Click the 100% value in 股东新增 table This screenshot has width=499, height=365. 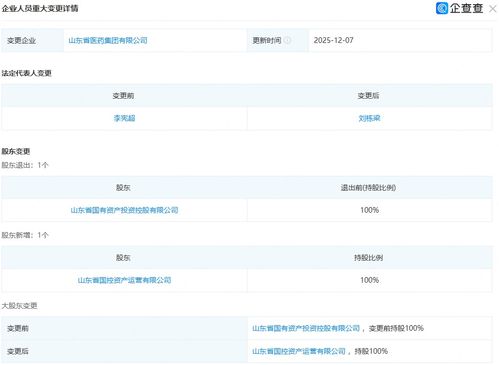369,280
